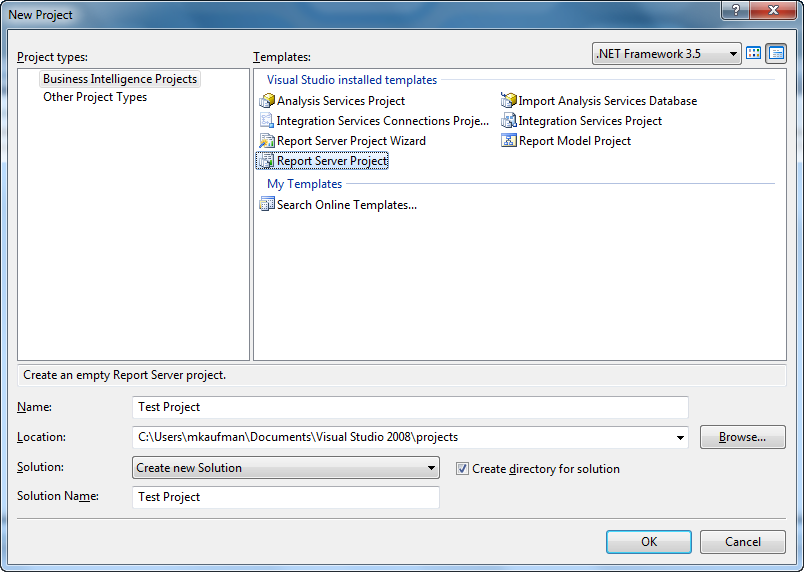Click the Report Server Project label

point(332,161)
